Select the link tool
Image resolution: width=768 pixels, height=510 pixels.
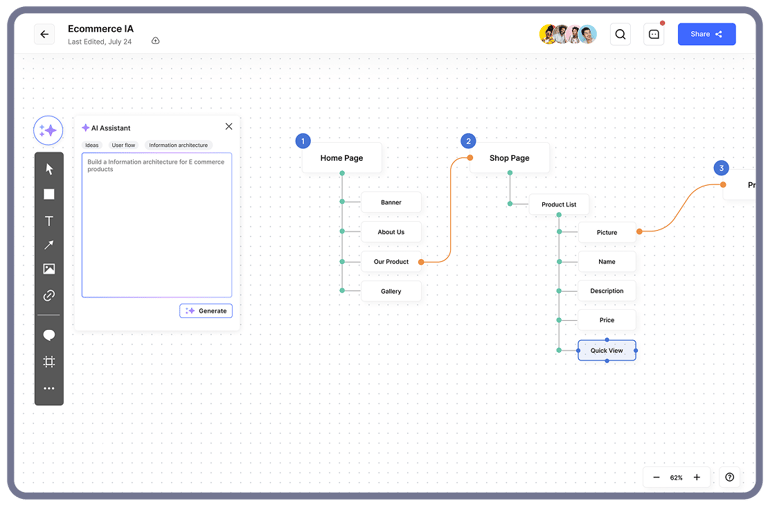49,295
